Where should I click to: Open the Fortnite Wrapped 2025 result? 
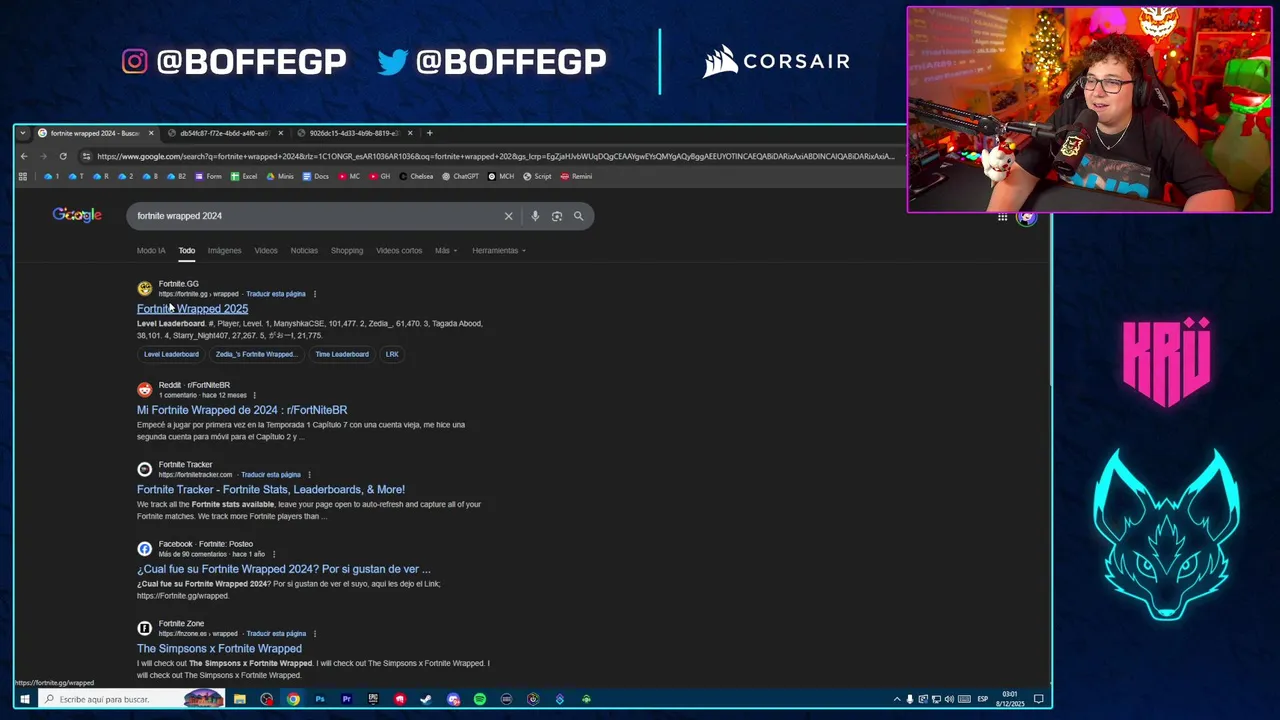(192, 309)
